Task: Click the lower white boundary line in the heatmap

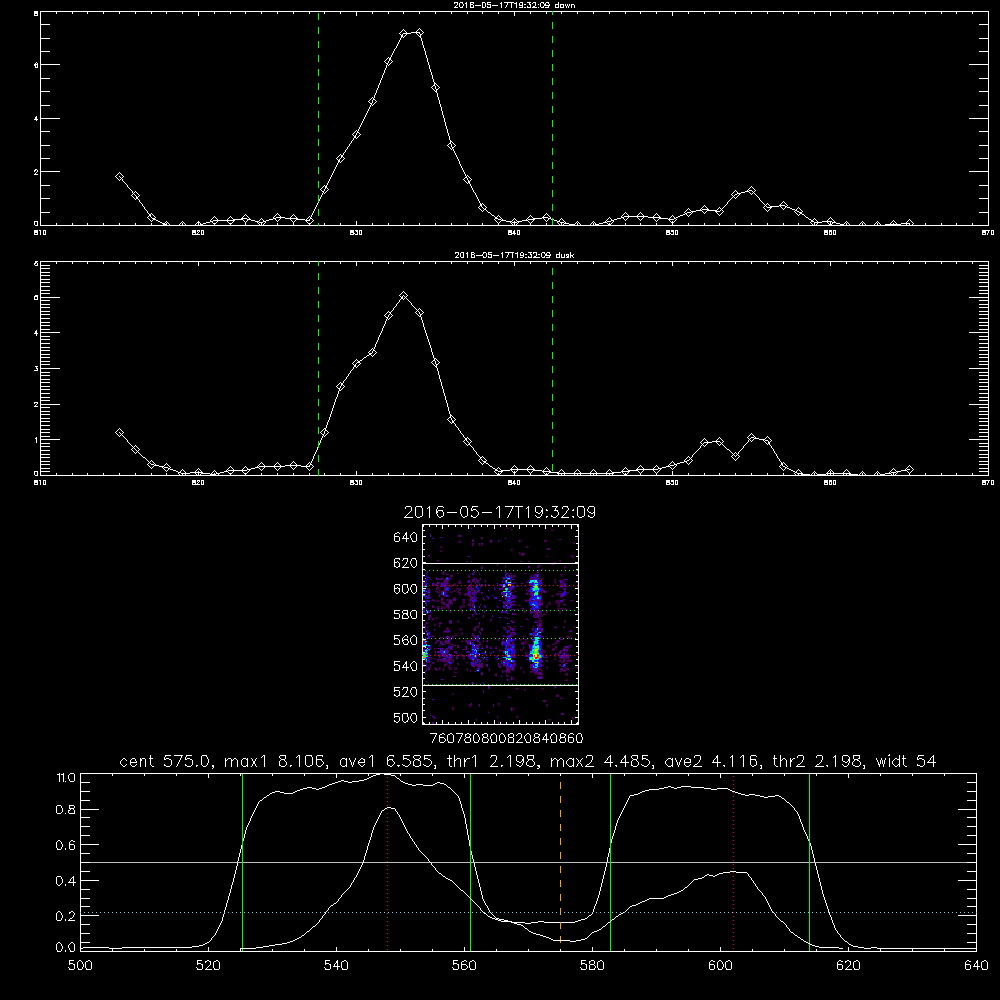Action: coord(501,685)
